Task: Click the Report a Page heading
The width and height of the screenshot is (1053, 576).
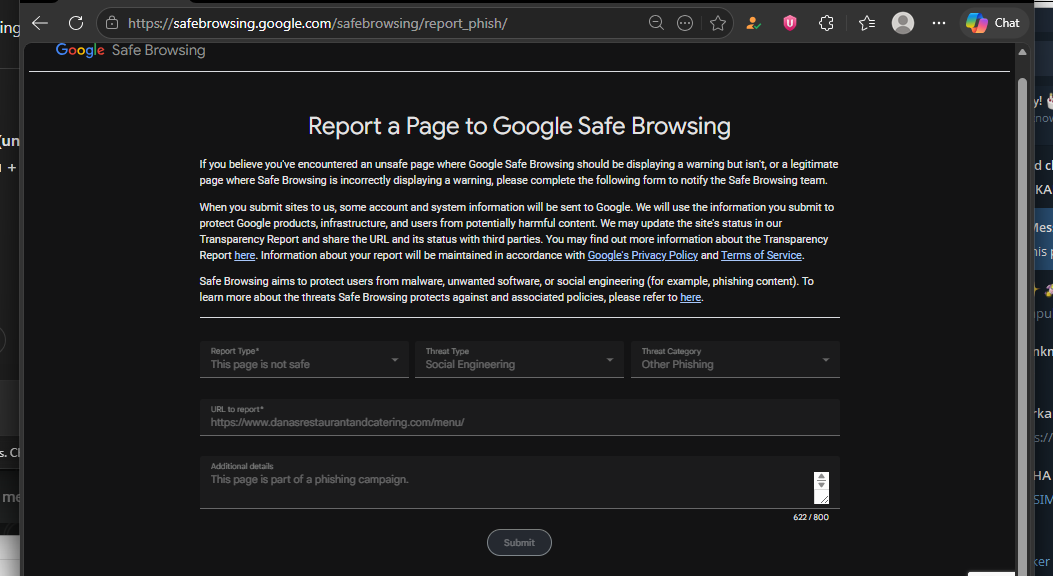Action: click(519, 126)
